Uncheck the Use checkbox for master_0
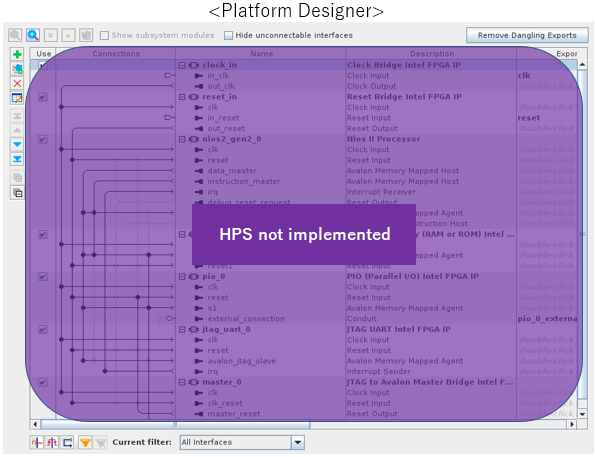Screen dimensions: 595x457 [43, 382]
